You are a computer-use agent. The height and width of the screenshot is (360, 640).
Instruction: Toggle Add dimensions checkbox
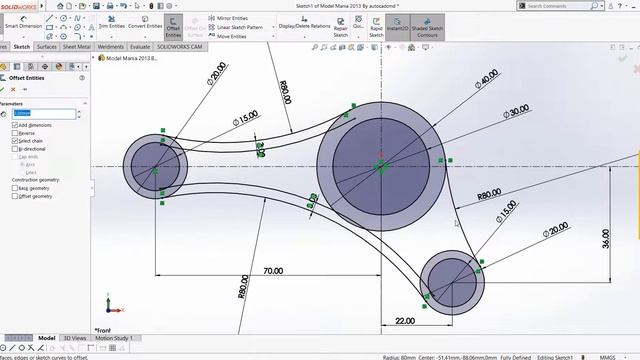click(x=15, y=125)
